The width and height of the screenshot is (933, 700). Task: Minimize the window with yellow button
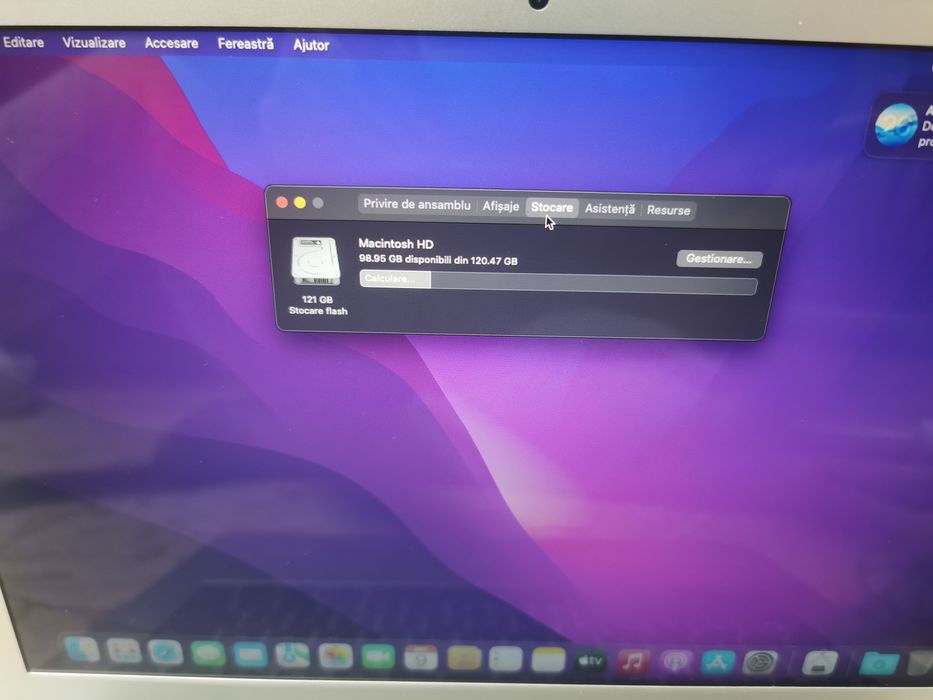300,203
